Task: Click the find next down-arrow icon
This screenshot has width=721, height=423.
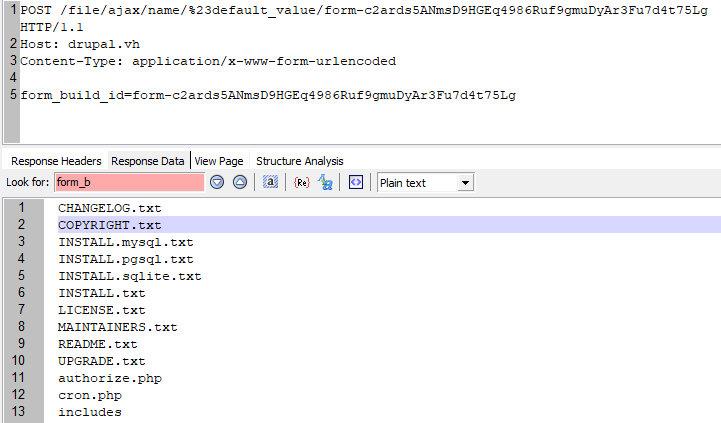Action: pos(217,182)
